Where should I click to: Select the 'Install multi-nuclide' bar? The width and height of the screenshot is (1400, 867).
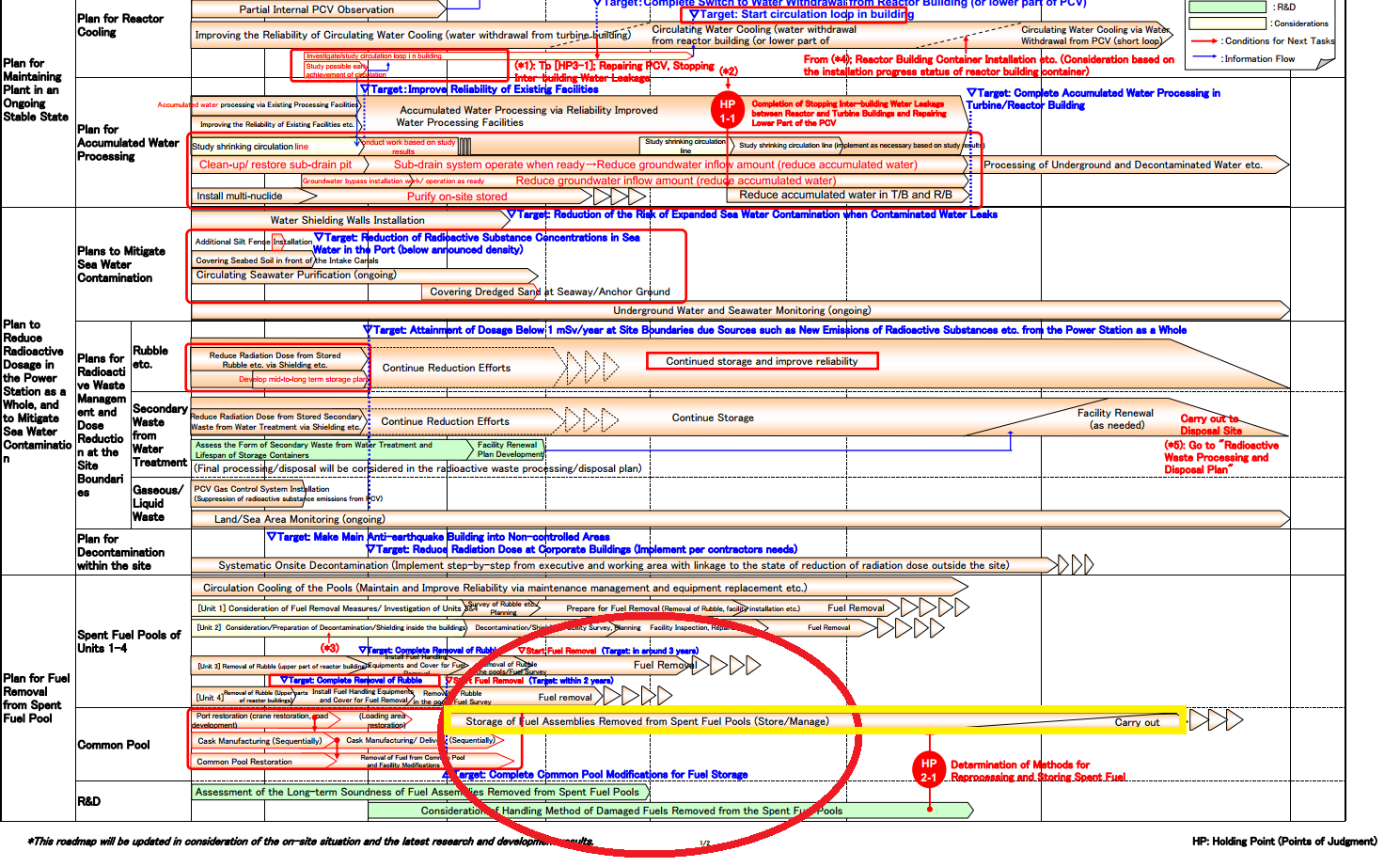point(254,197)
